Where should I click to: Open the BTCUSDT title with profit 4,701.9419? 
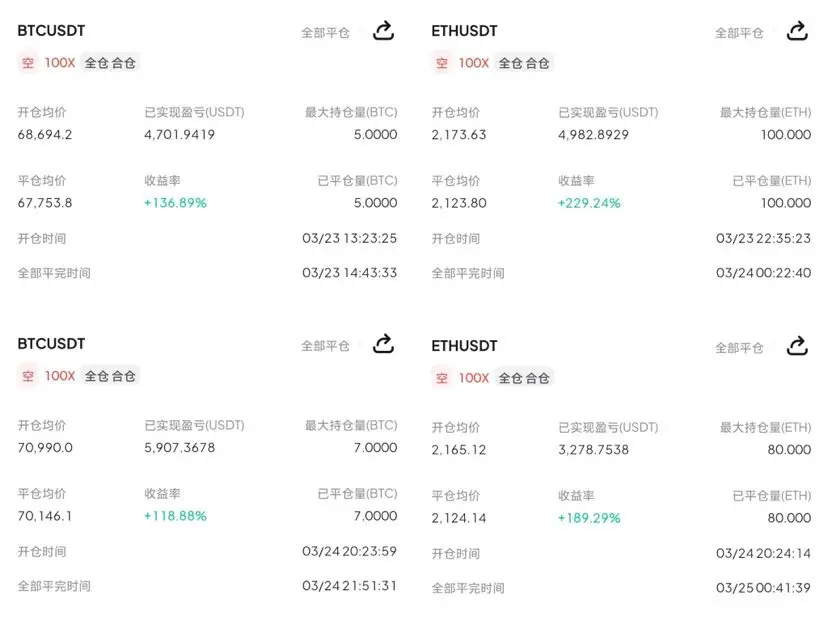click(51, 31)
